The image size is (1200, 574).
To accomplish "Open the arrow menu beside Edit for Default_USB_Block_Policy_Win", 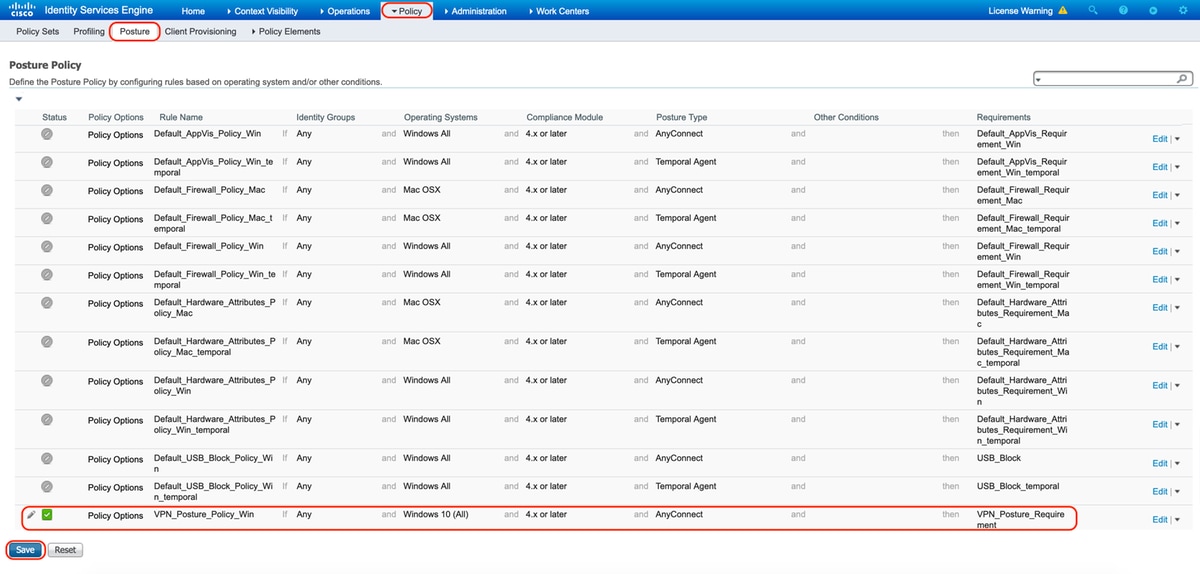I will (x=1177, y=464).
